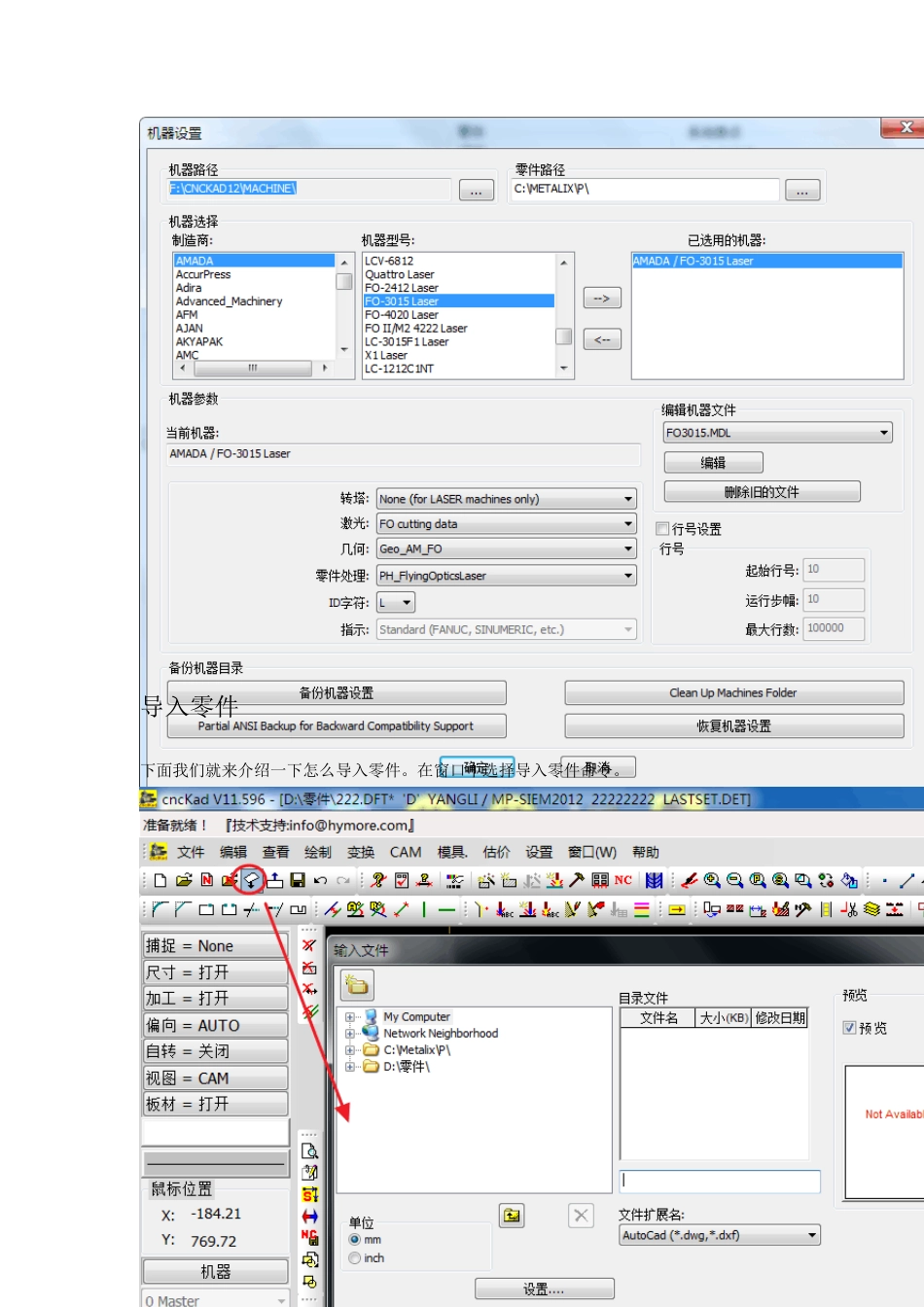Click the document magnifier preview side icon

310,1151
